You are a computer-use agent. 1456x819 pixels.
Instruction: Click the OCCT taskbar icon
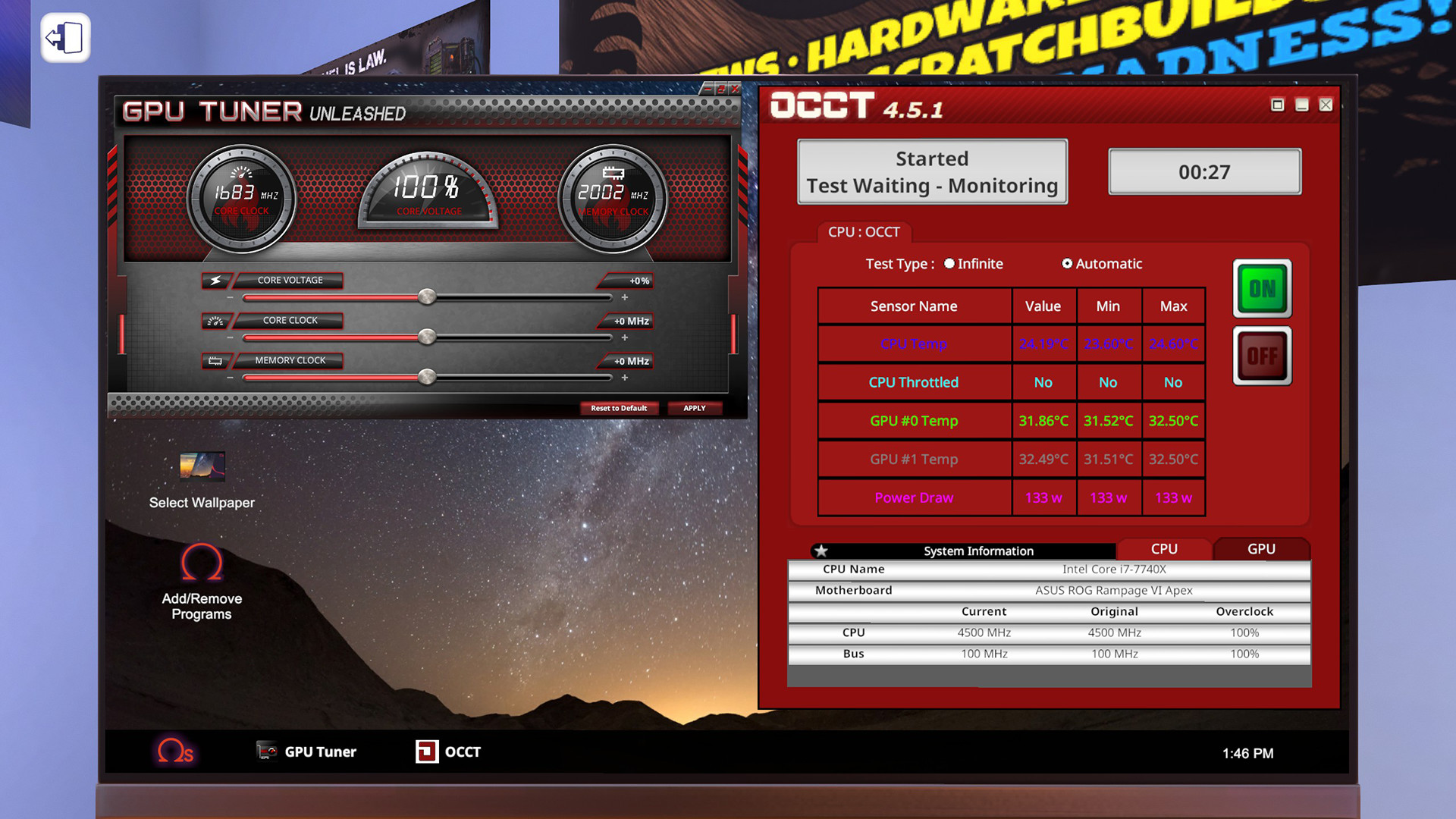click(448, 751)
